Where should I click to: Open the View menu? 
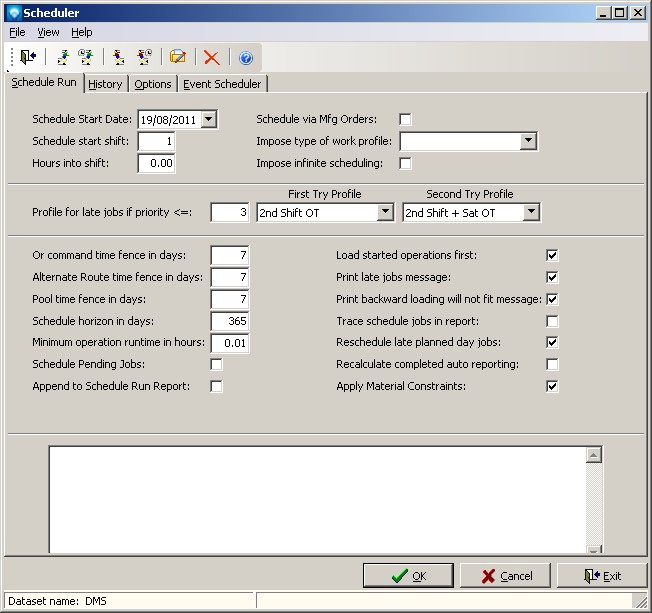point(48,33)
